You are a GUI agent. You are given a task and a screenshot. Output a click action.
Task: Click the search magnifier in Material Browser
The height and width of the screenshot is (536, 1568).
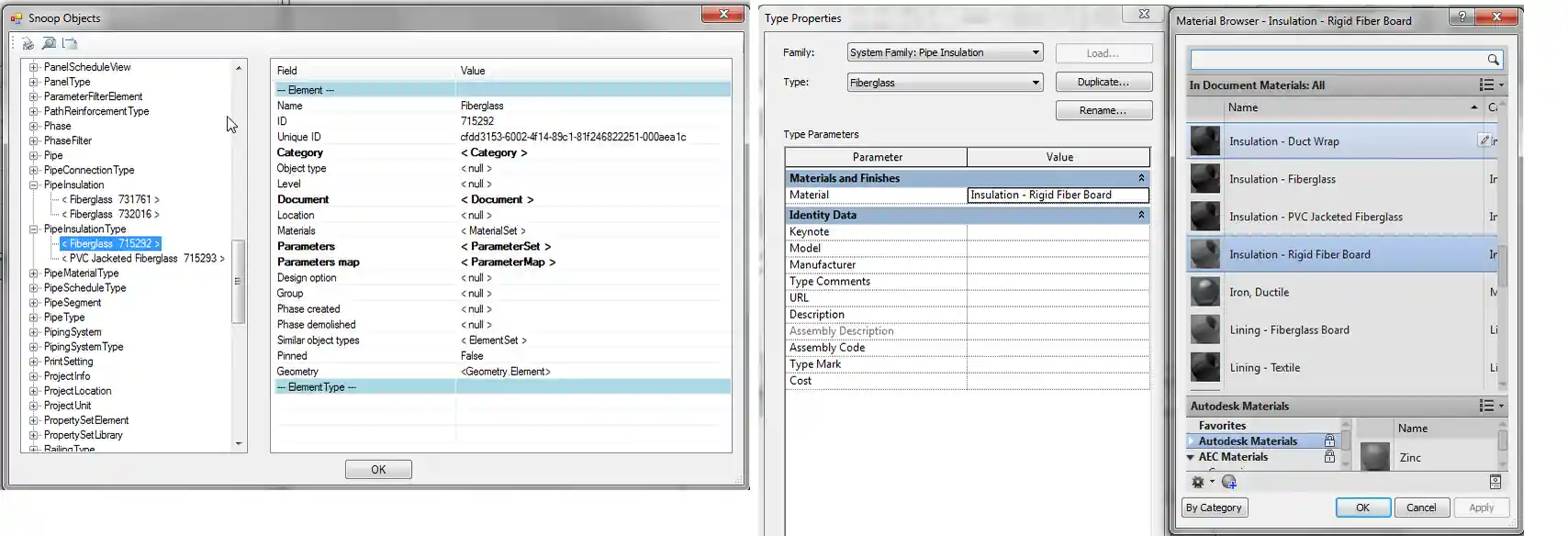click(x=1493, y=60)
